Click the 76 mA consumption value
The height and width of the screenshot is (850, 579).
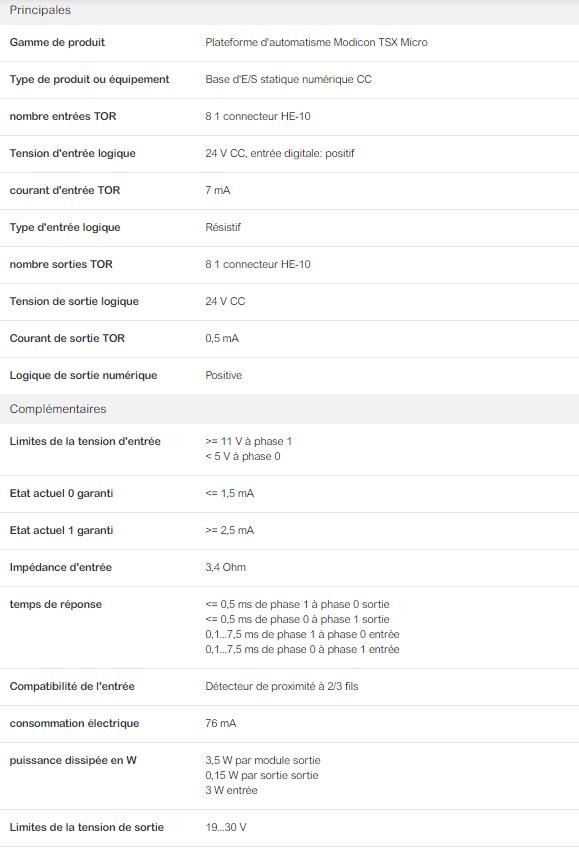[221, 723]
